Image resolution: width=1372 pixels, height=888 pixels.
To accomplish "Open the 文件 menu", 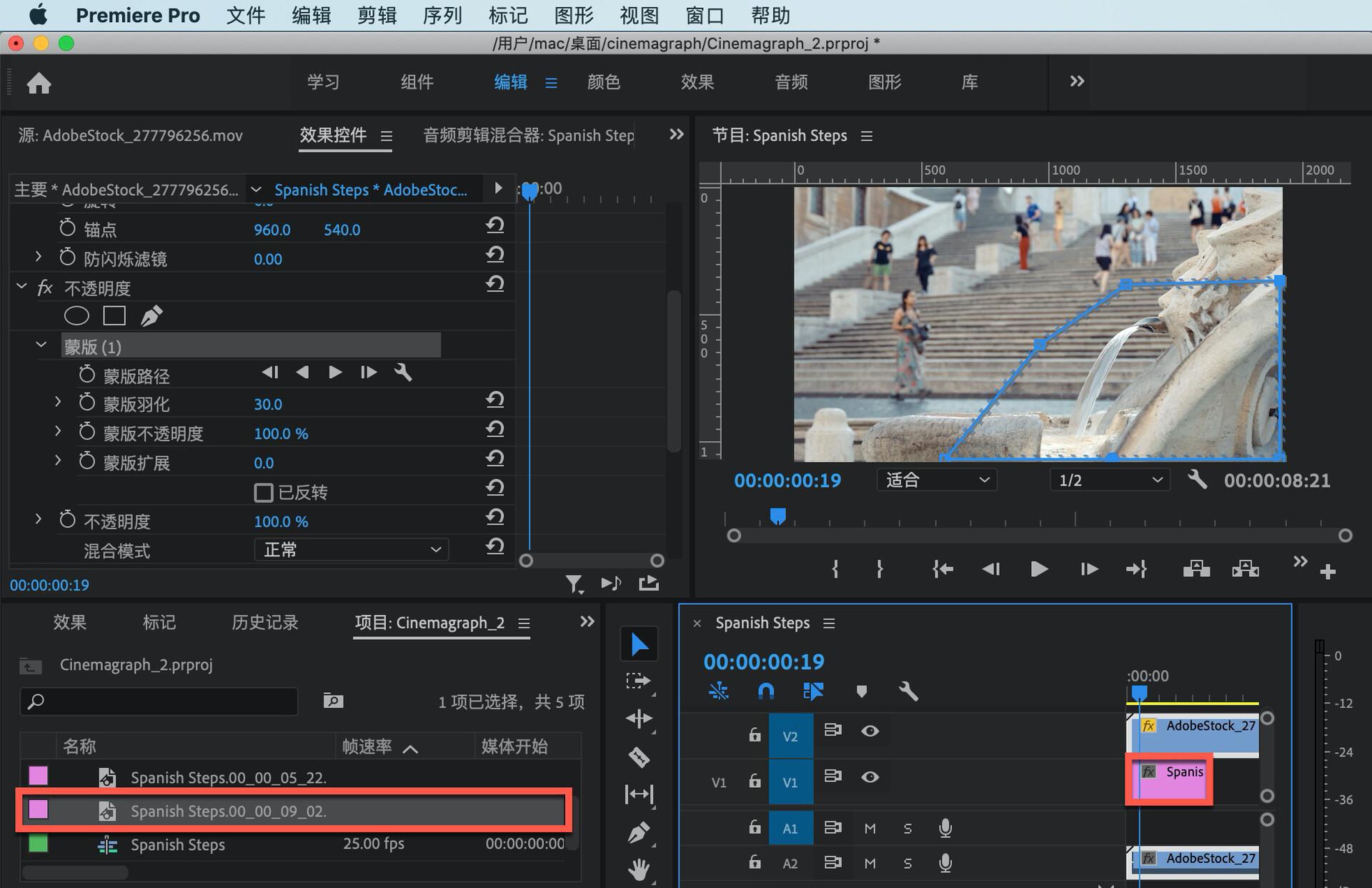I will click(x=246, y=15).
